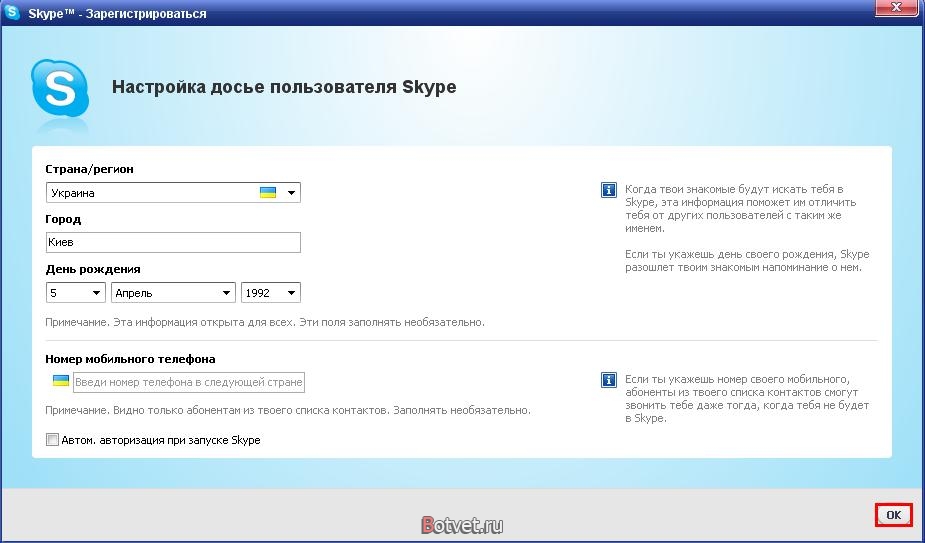Click the info icon beside the acquaintances search note
This screenshot has height=543, width=925.
point(608,190)
